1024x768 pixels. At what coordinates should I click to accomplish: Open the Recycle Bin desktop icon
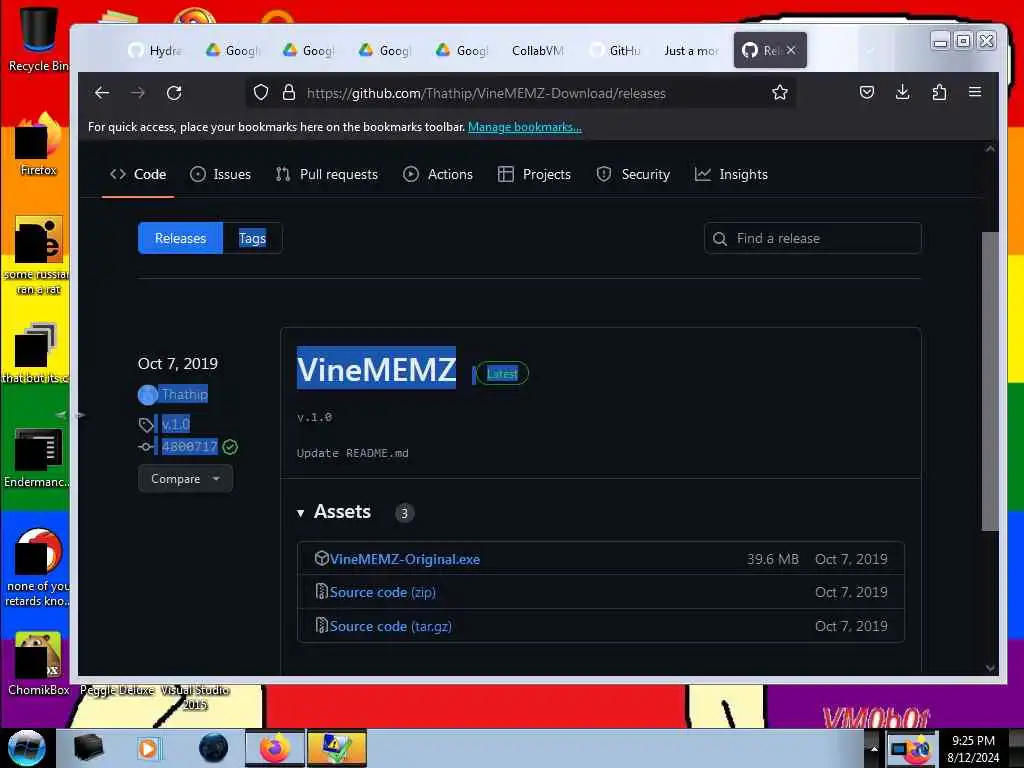point(38,39)
